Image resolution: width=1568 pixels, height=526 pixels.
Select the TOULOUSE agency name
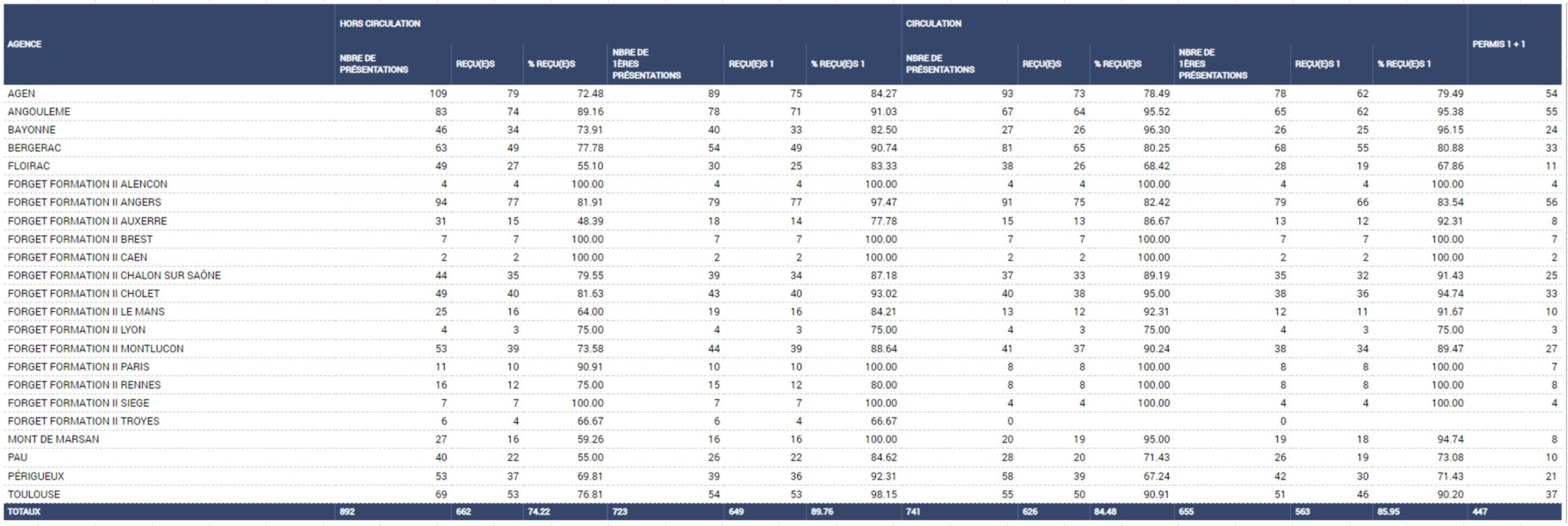[x=34, y=494]
